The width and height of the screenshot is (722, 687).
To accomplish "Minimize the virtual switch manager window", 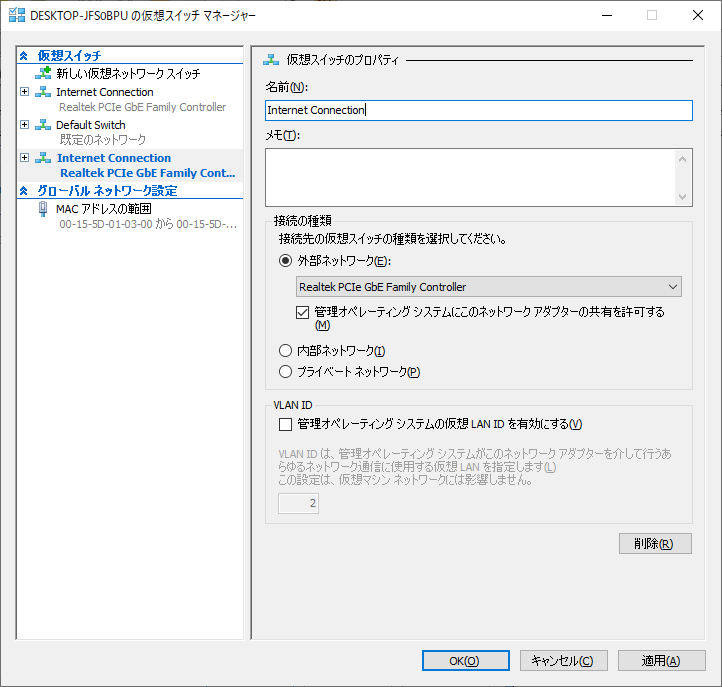I will pyautogui.click(x=607, y=15).
